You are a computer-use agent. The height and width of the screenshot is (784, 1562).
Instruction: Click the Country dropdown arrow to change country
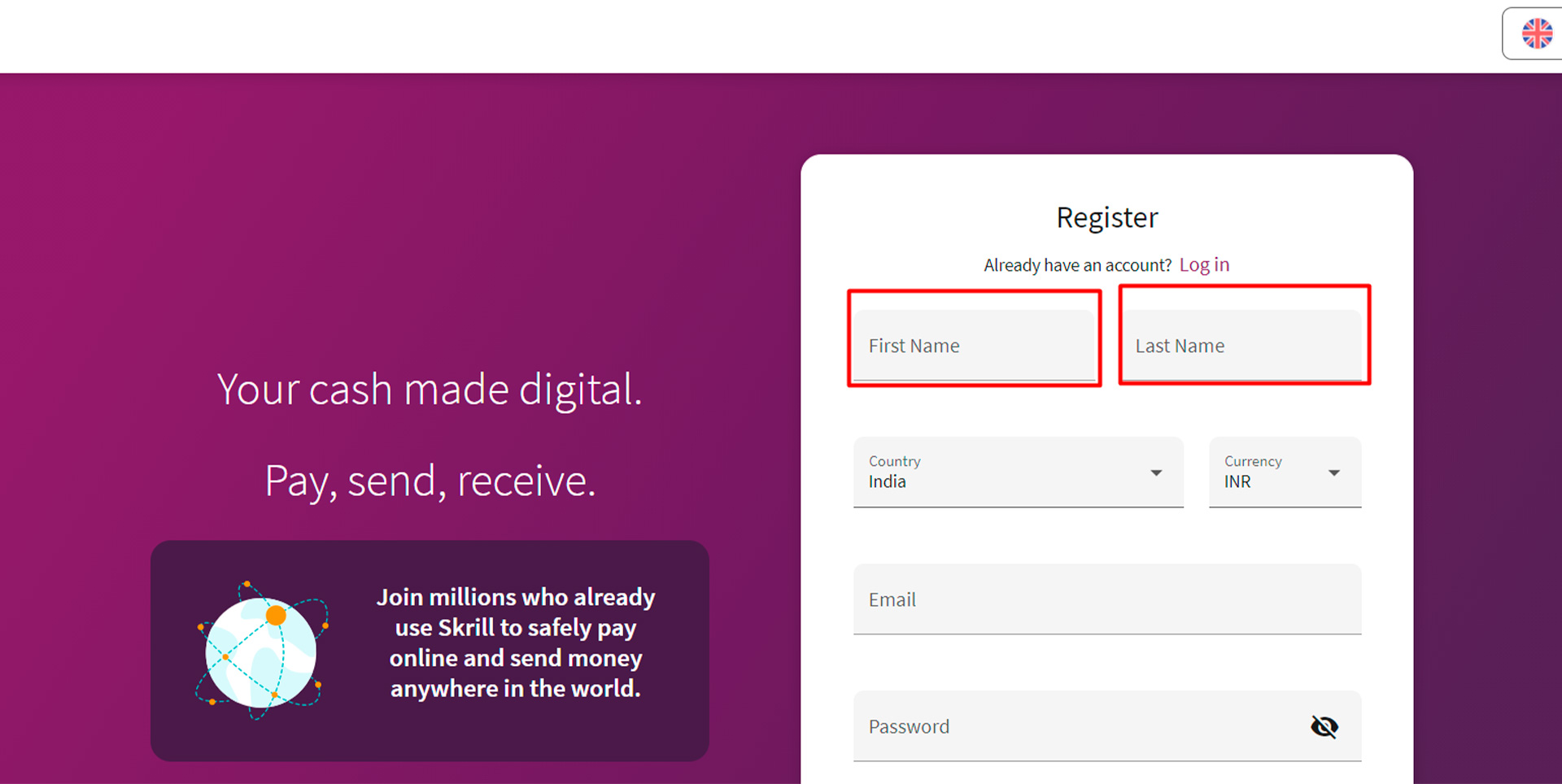pyautogui.click(x=1156, y=472)
